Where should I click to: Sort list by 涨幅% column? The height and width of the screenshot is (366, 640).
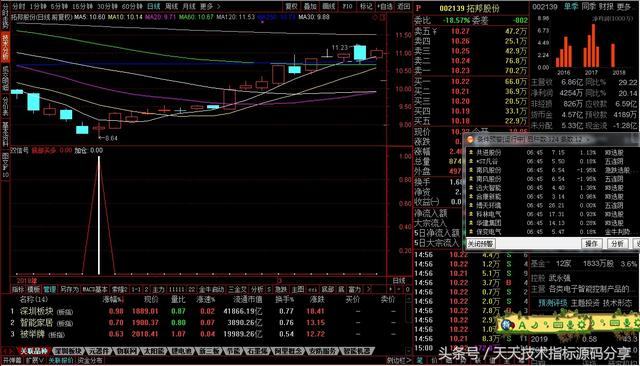113,299
